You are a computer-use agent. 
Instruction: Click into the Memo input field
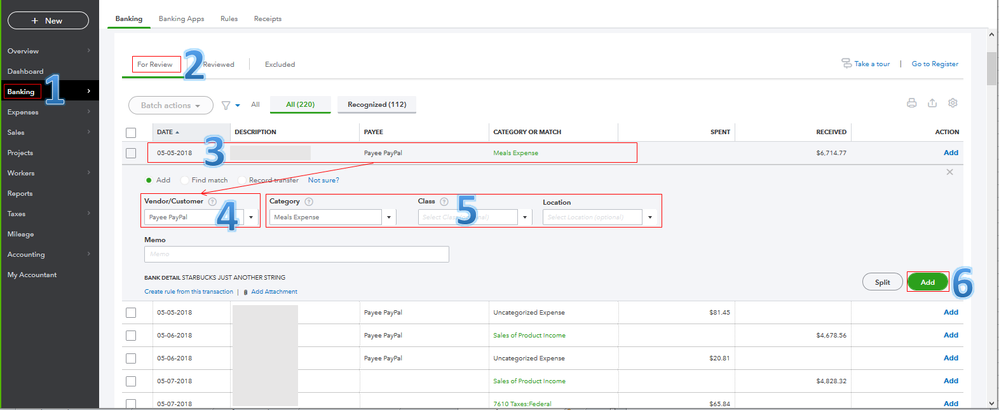tap(296, 254)
